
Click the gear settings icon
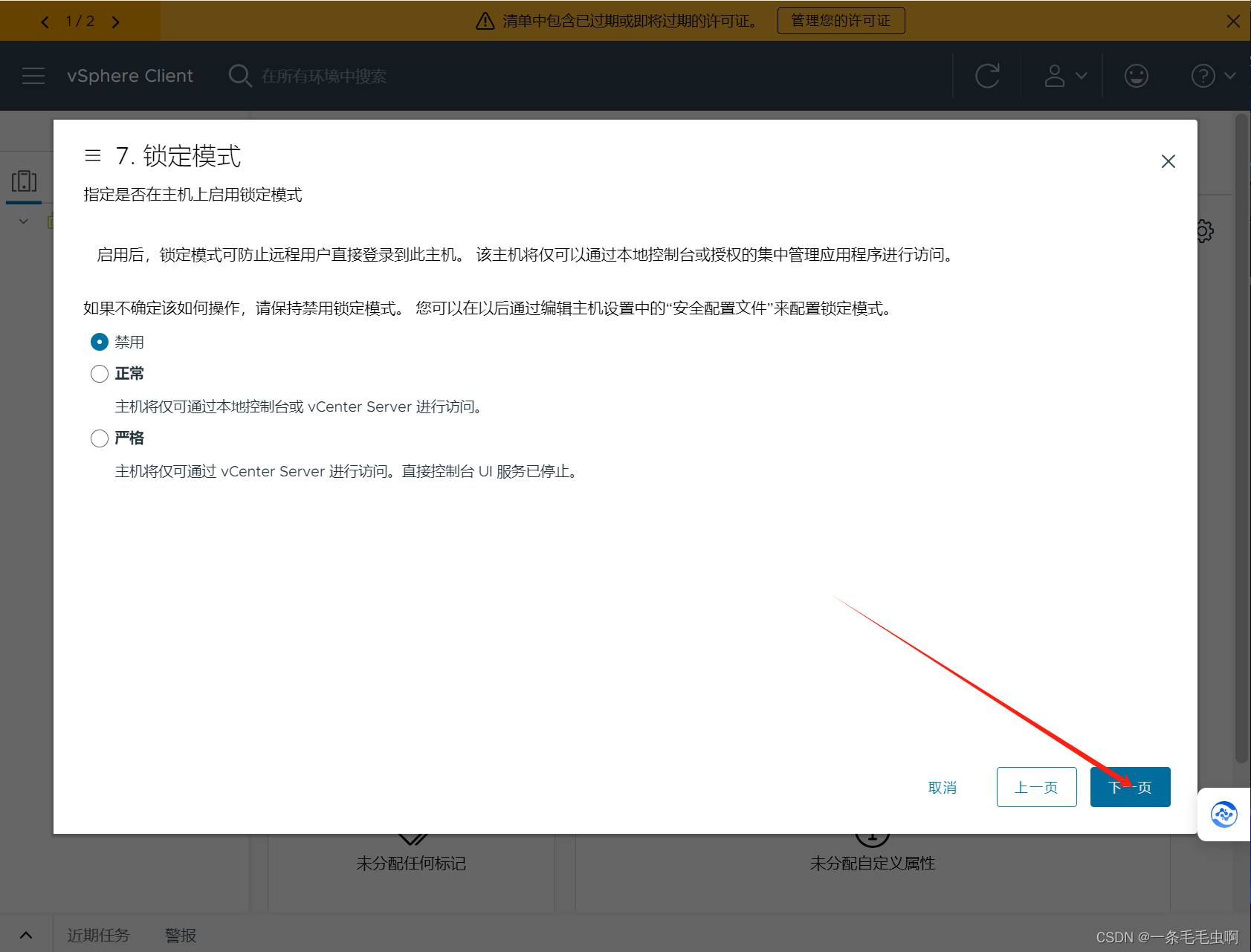click(x=1205, y=231)
